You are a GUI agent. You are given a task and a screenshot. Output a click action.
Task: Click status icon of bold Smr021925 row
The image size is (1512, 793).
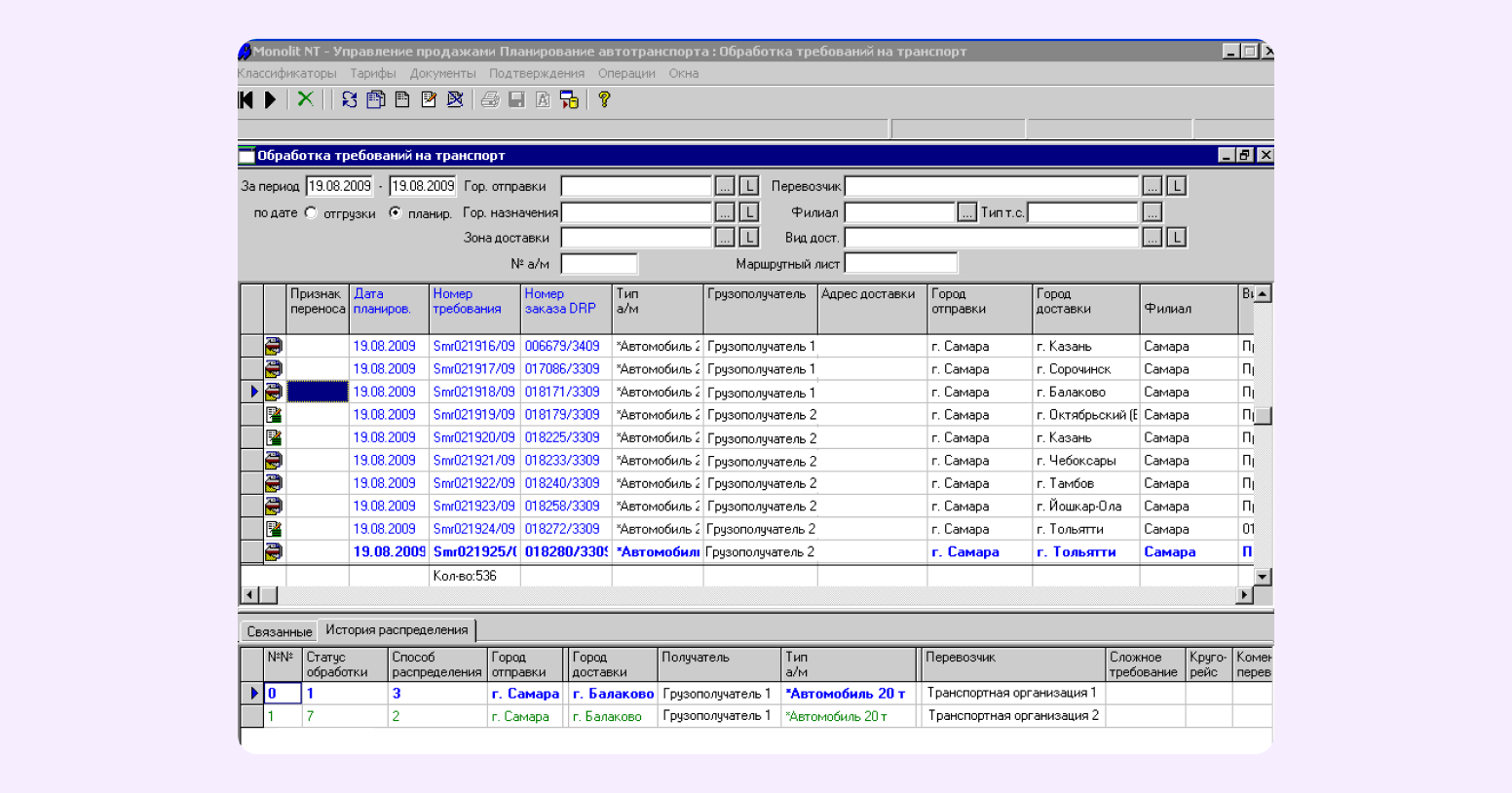pyautogui.click(x=274, y=551)
